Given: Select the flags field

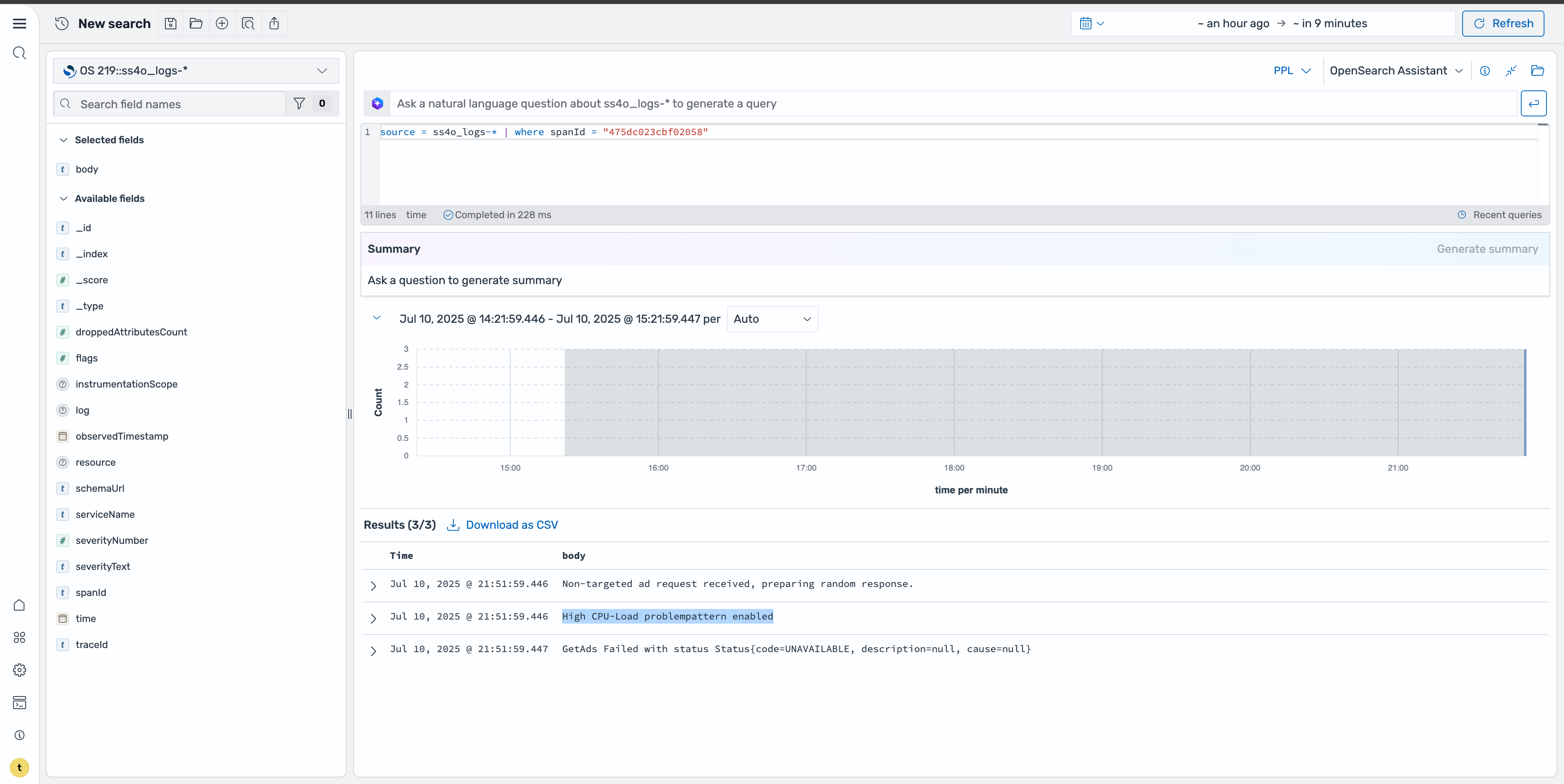Looking at the screenshot, I should click(x=87, y=359).
